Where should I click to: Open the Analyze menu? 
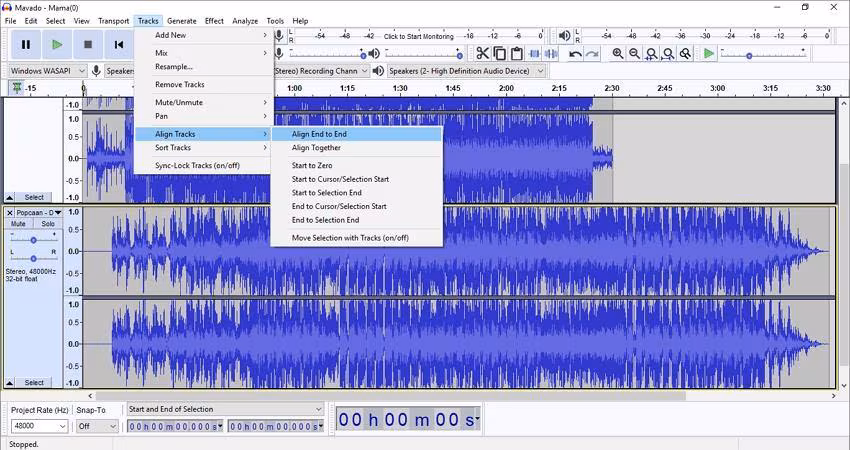pyautogui.click(x=245, y=21)
